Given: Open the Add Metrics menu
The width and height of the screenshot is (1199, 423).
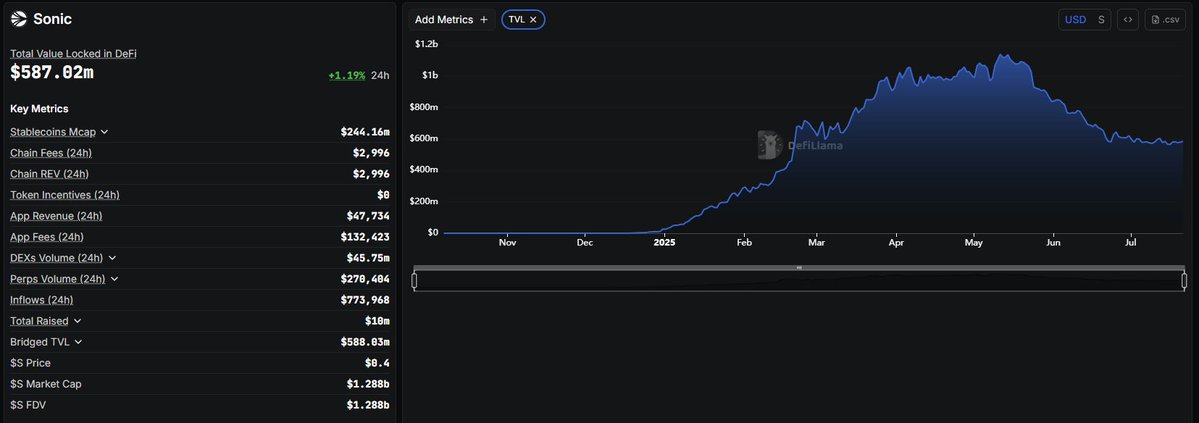Looking at the screenshot, I should [451, 20].
